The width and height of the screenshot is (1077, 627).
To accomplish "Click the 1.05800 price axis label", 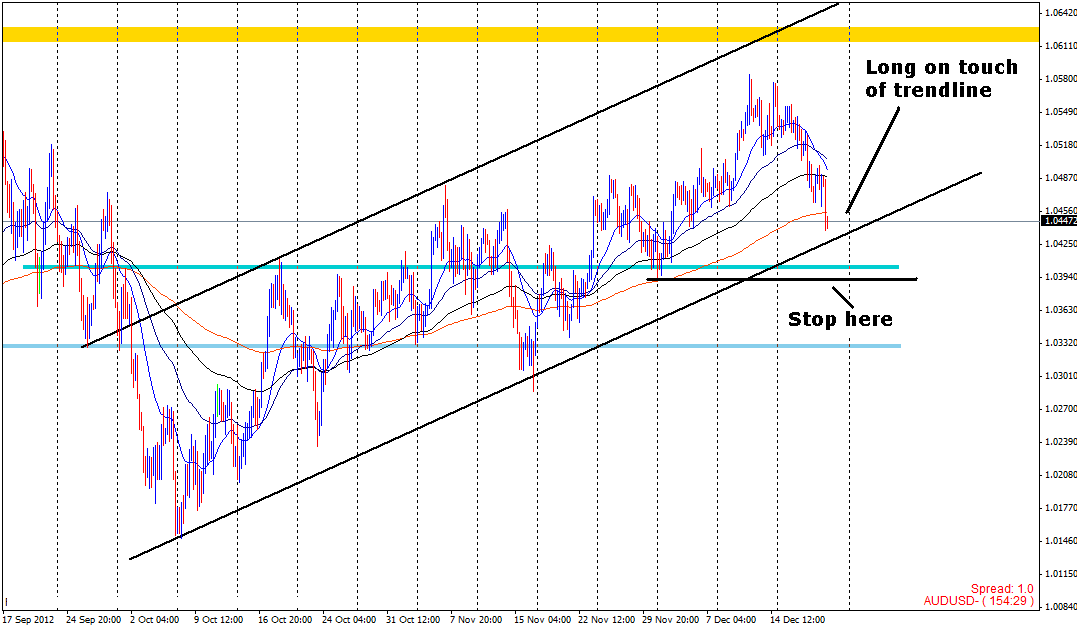I will click(x=1061, y=78).
